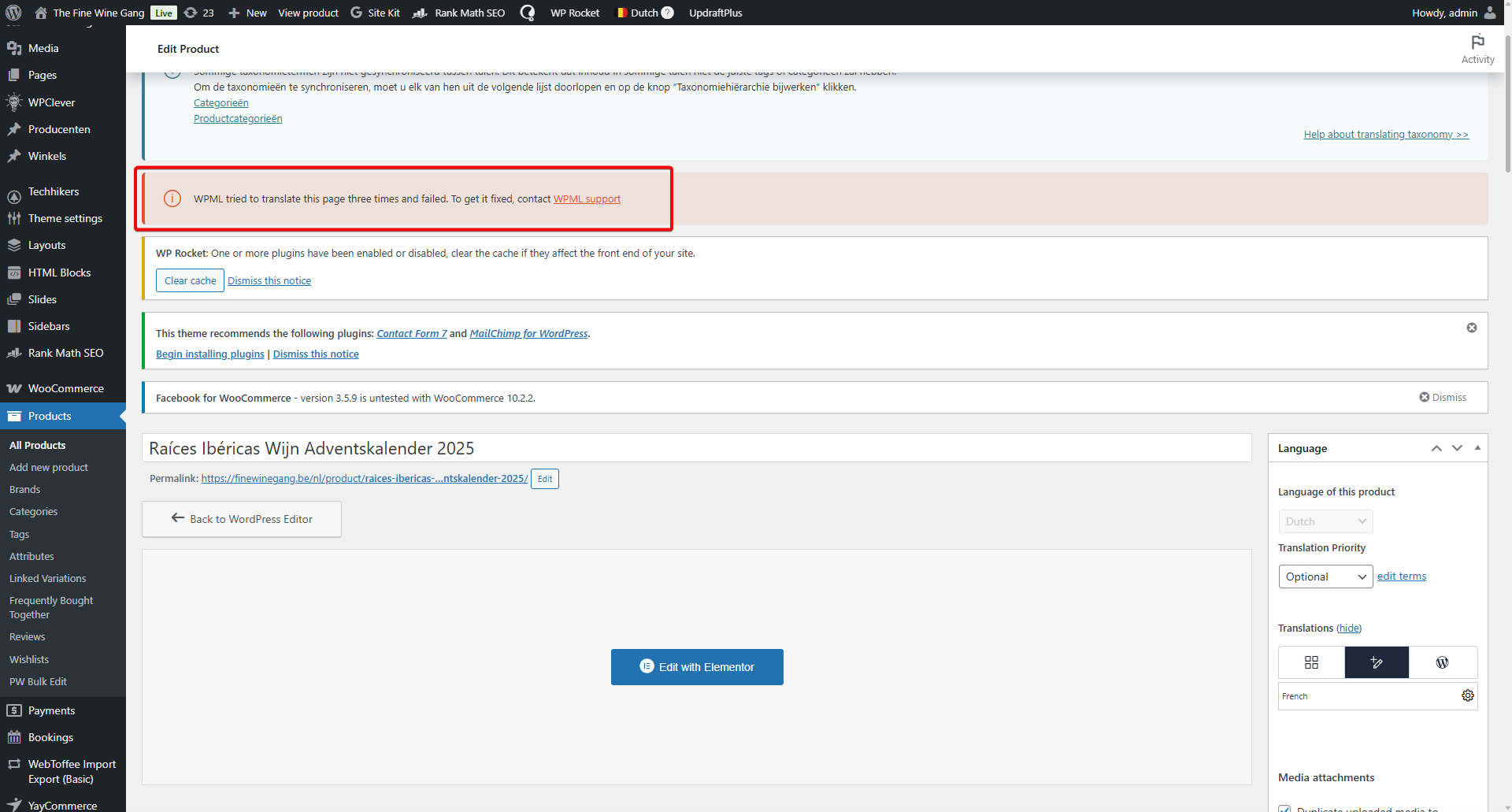Open the WPML support link
Viewport: 1512px width, 812px height.
(x=587, y=199)
